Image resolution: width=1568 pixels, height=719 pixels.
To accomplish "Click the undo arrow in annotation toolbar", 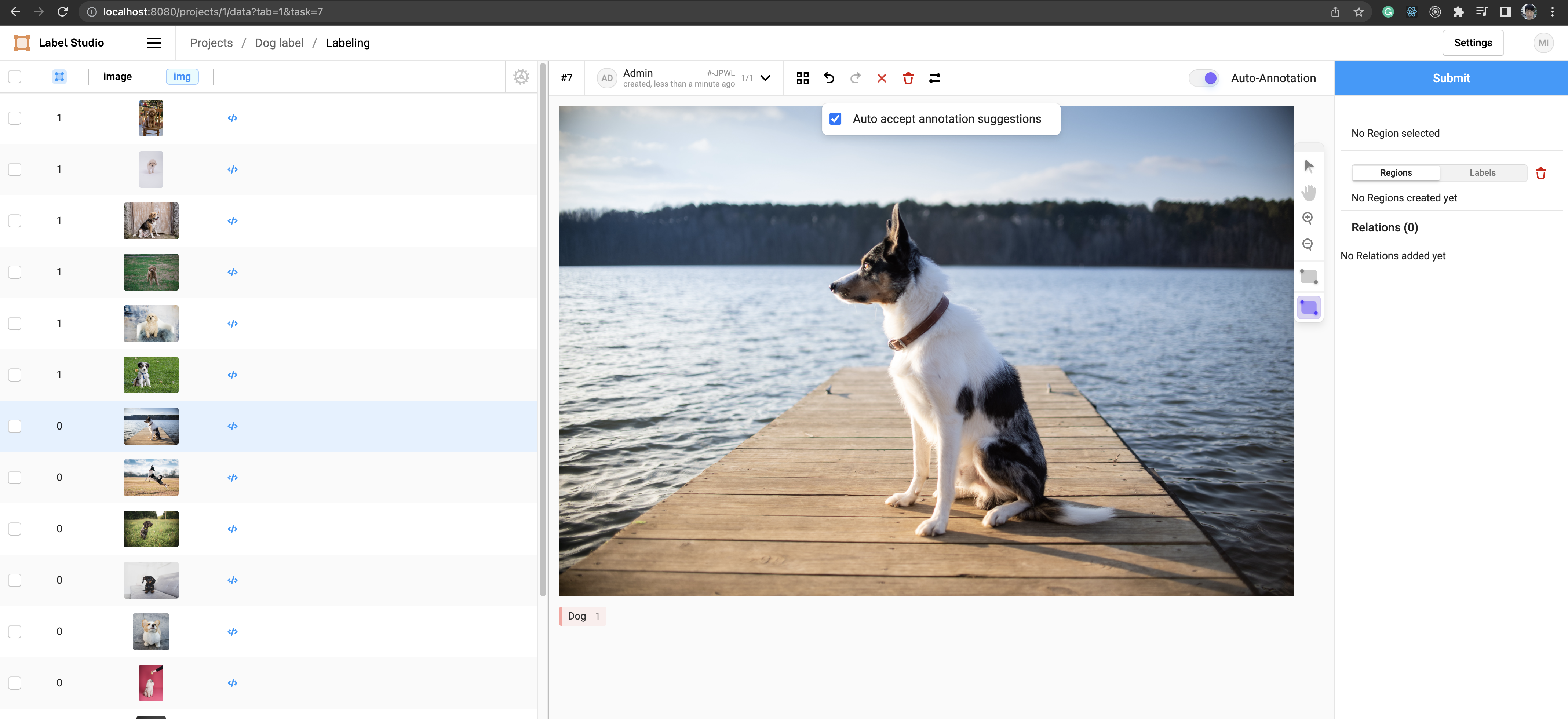I will coord(829,78).
